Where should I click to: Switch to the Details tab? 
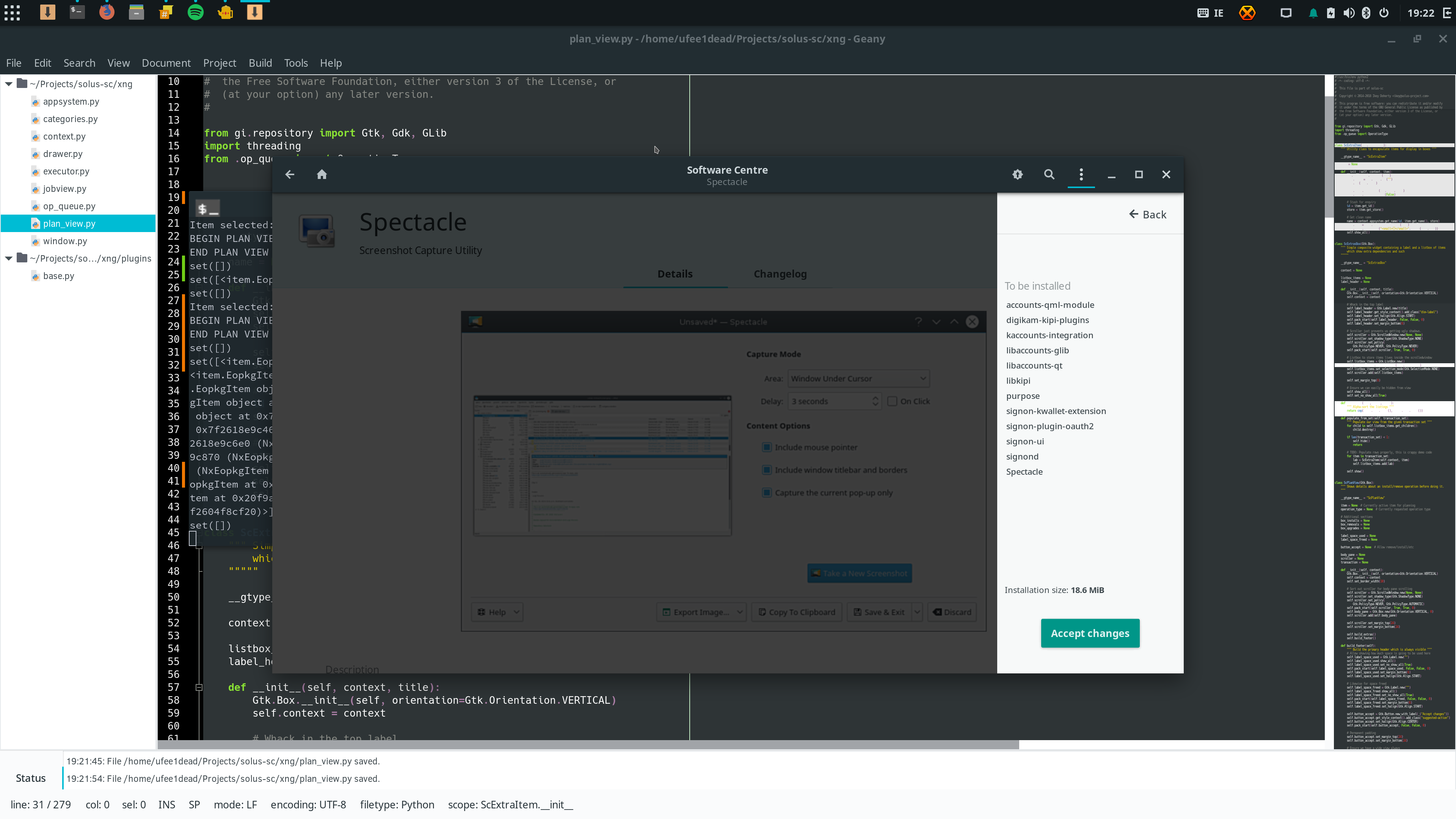(x=675, y=273)
